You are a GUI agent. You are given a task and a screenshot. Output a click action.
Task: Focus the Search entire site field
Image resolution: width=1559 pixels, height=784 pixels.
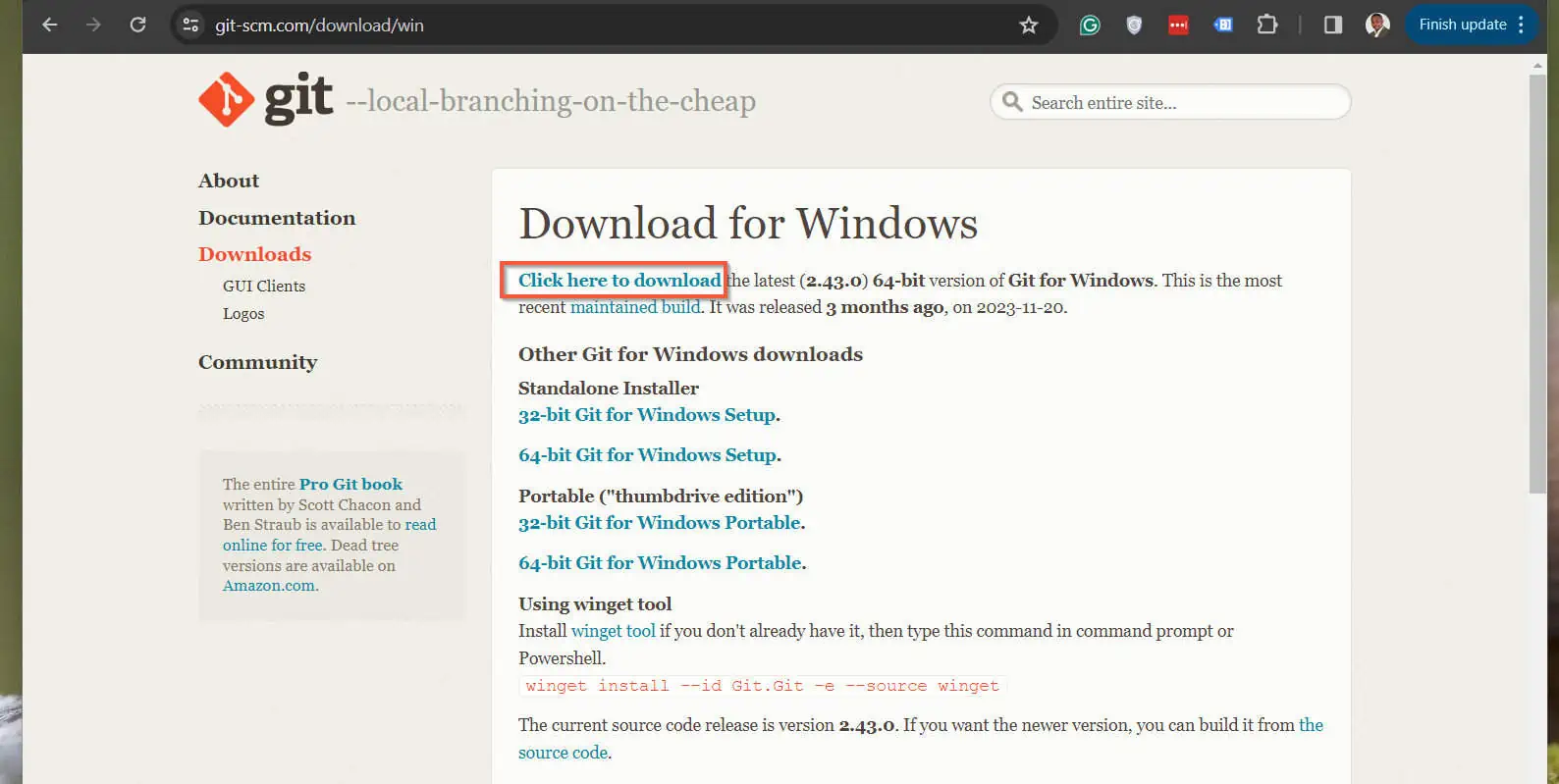click(1170, 102)
